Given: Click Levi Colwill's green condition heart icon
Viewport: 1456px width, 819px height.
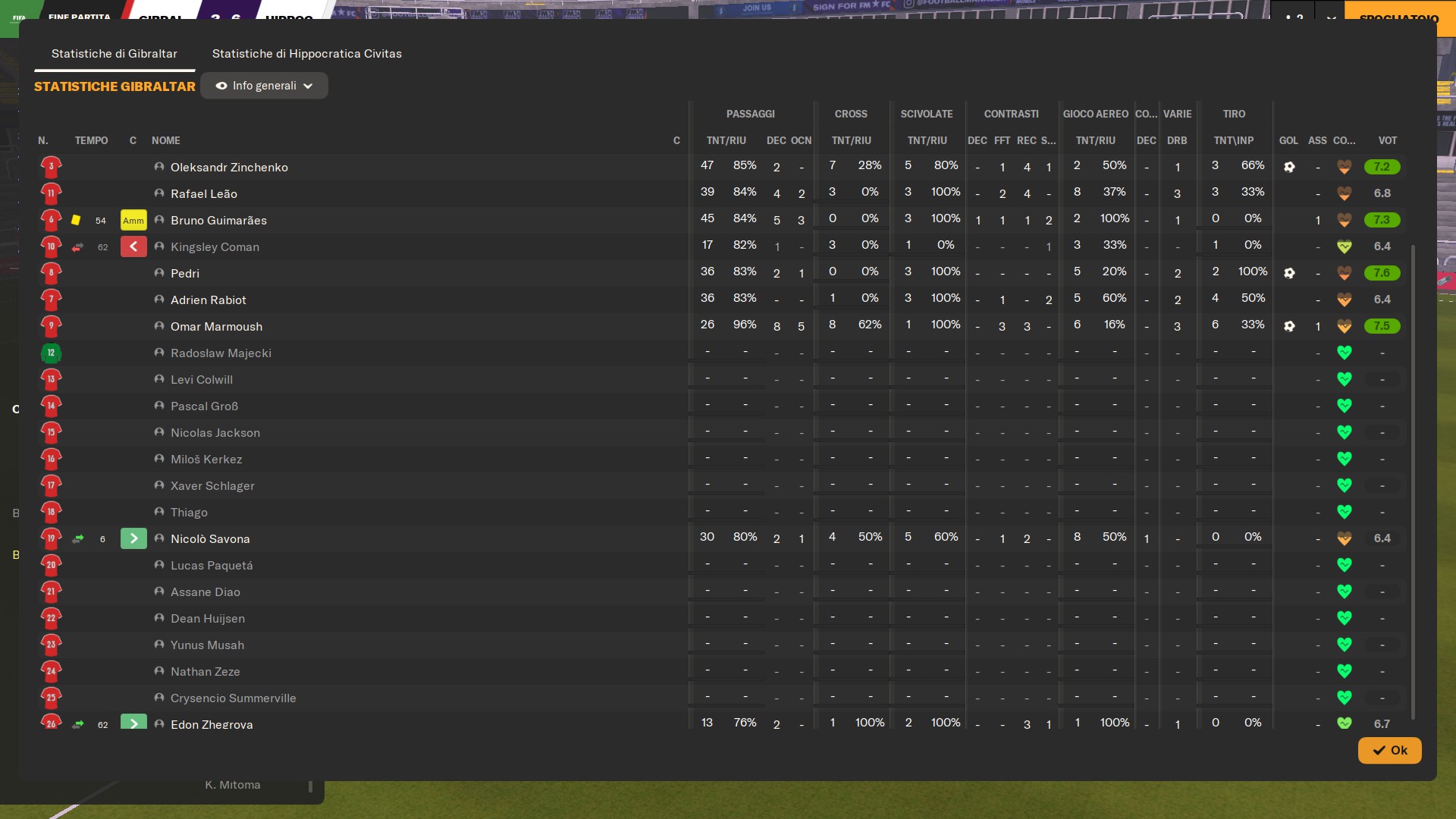Looking at the screenshot, I should pyautogui.click(x=1344, y=379).
